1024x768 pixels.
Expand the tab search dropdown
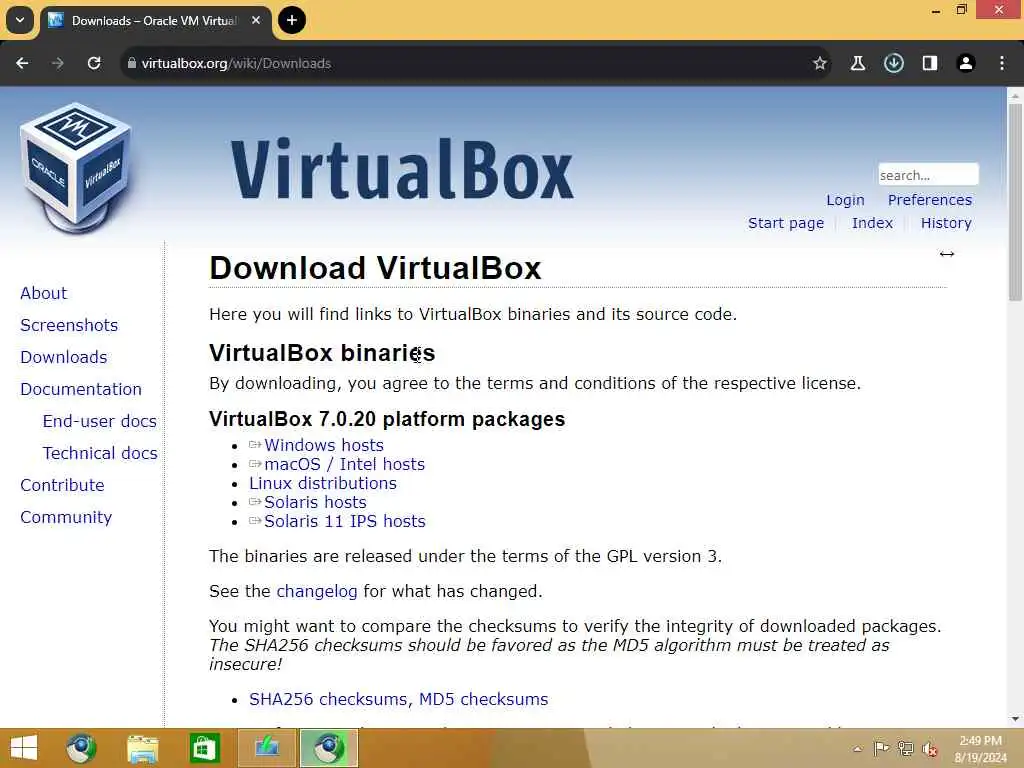(20, 20)
